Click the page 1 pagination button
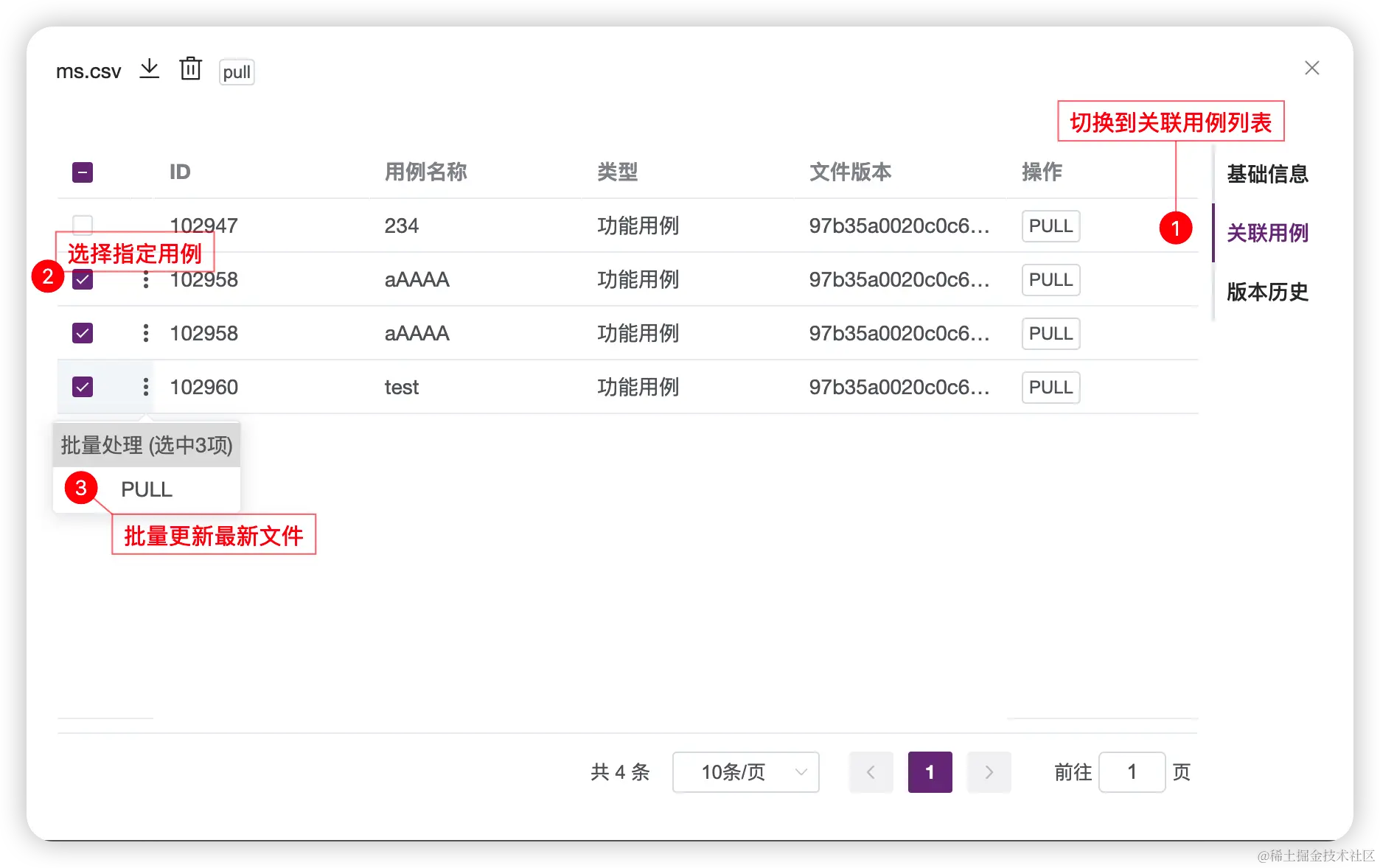 [930, 771]
